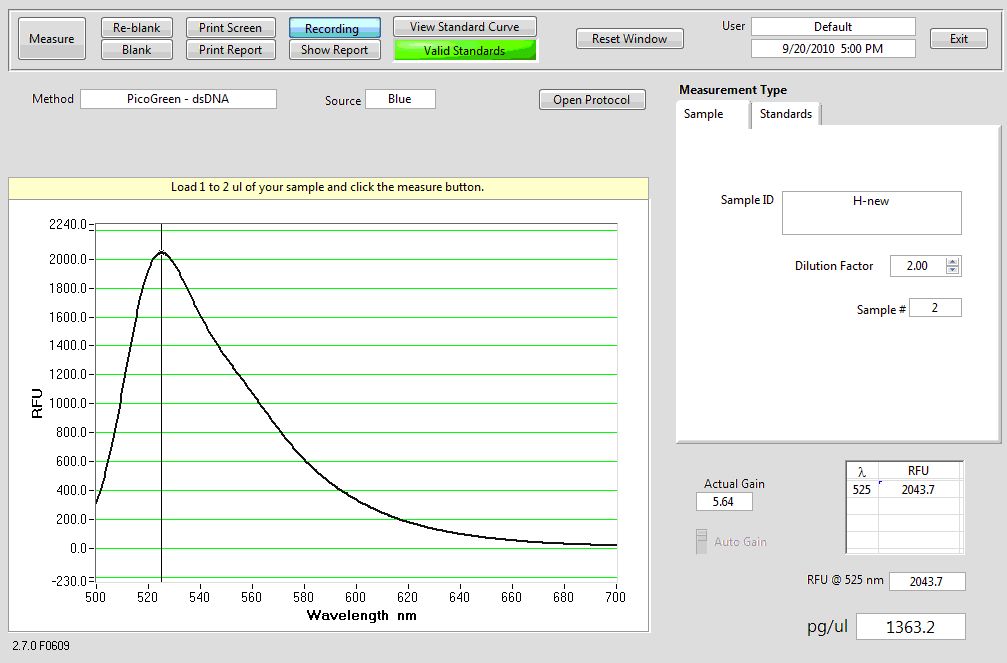Click the λ column header in table

[862, 472]
